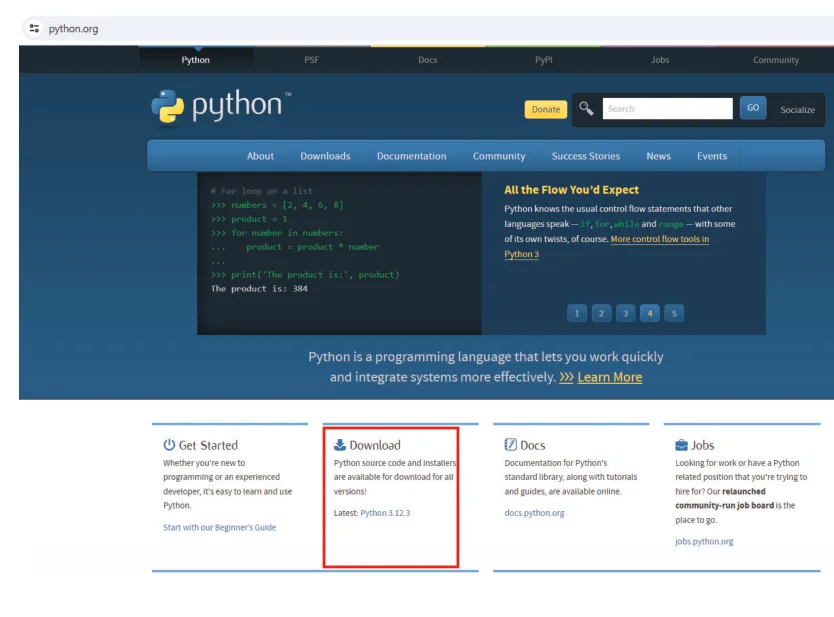Viewport: 834px width, 617px height.
Task: Click the code sample terminal panel
Action: [339, 254]
